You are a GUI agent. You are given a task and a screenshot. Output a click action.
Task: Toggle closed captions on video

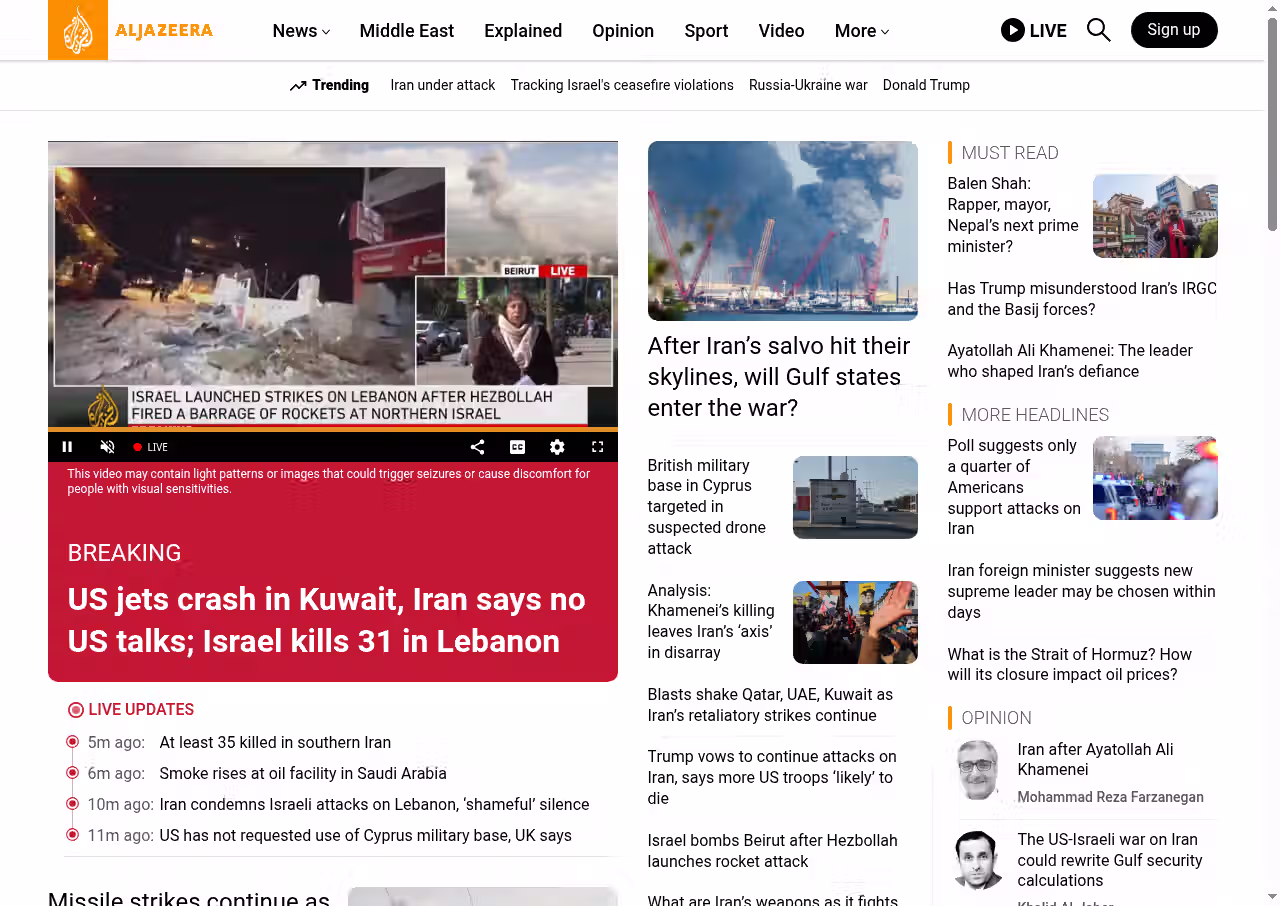coord(517,447)
